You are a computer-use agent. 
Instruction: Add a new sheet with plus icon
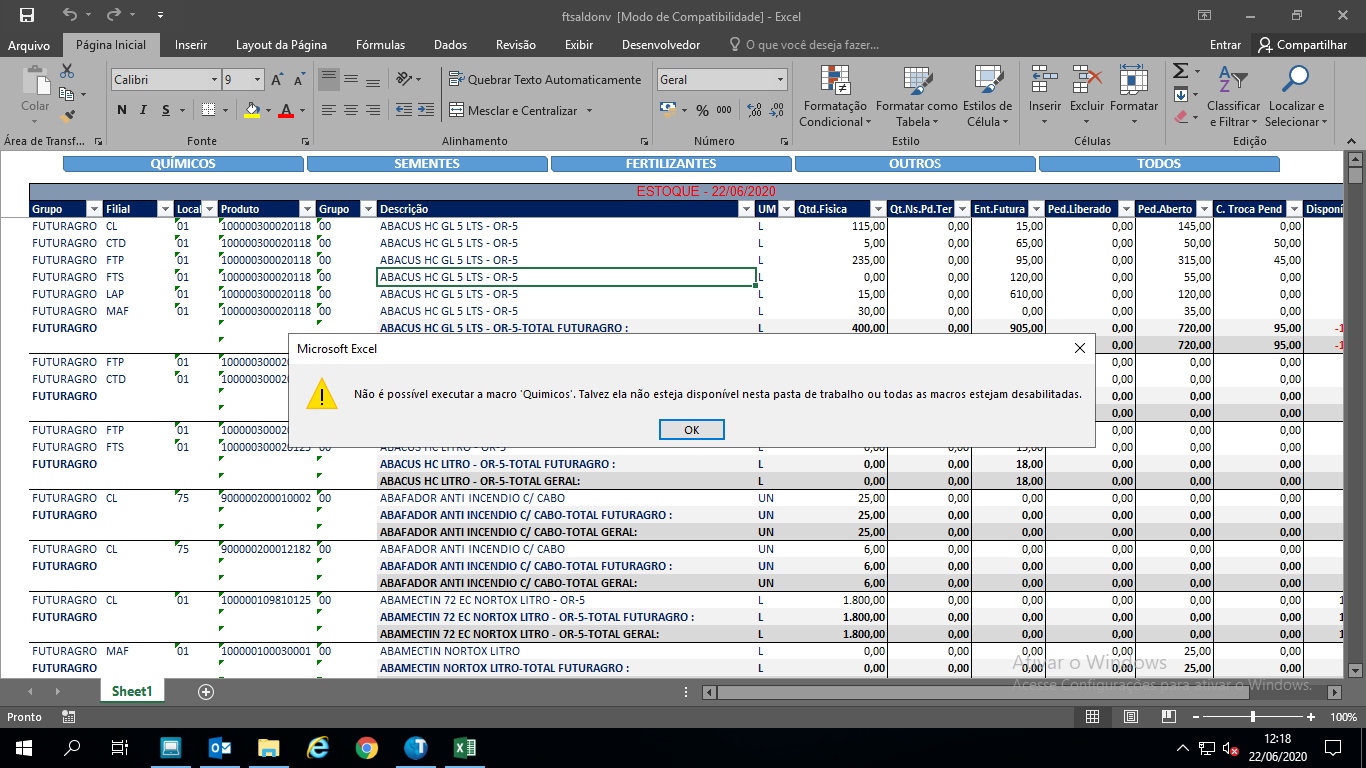(x=206, y=692)
